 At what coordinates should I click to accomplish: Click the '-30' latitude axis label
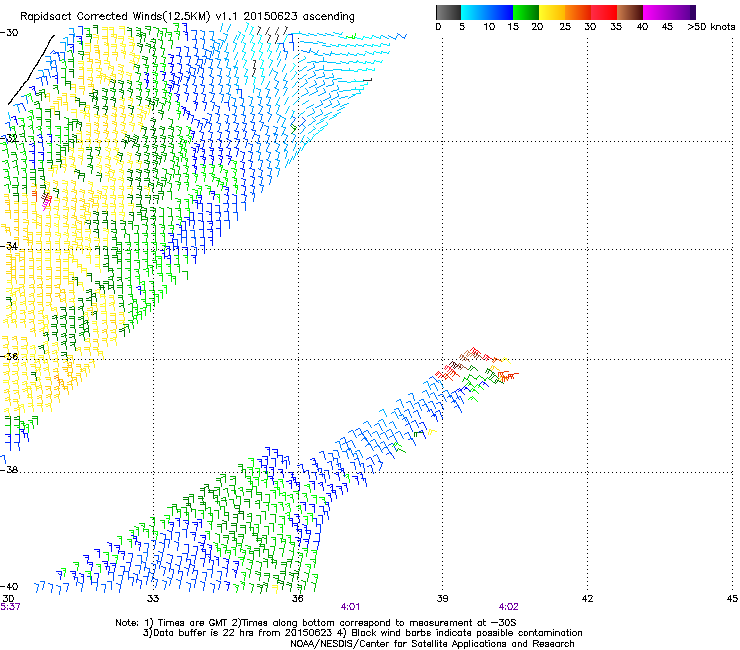tap(9, 33)
